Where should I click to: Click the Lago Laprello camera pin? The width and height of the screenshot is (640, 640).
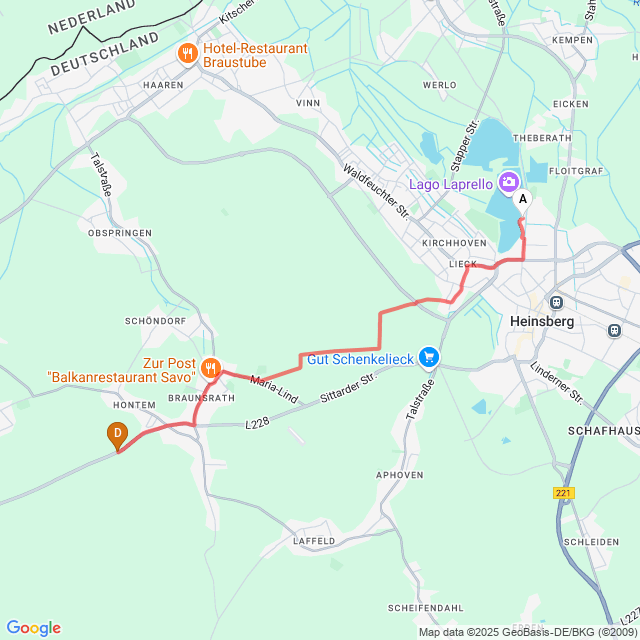click(x=509, y=182)
